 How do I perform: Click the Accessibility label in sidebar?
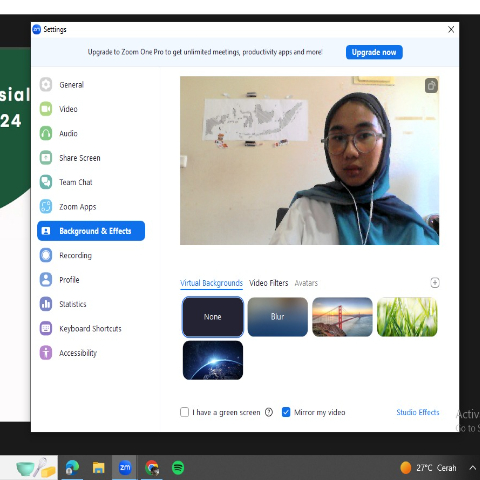(78, 353)
